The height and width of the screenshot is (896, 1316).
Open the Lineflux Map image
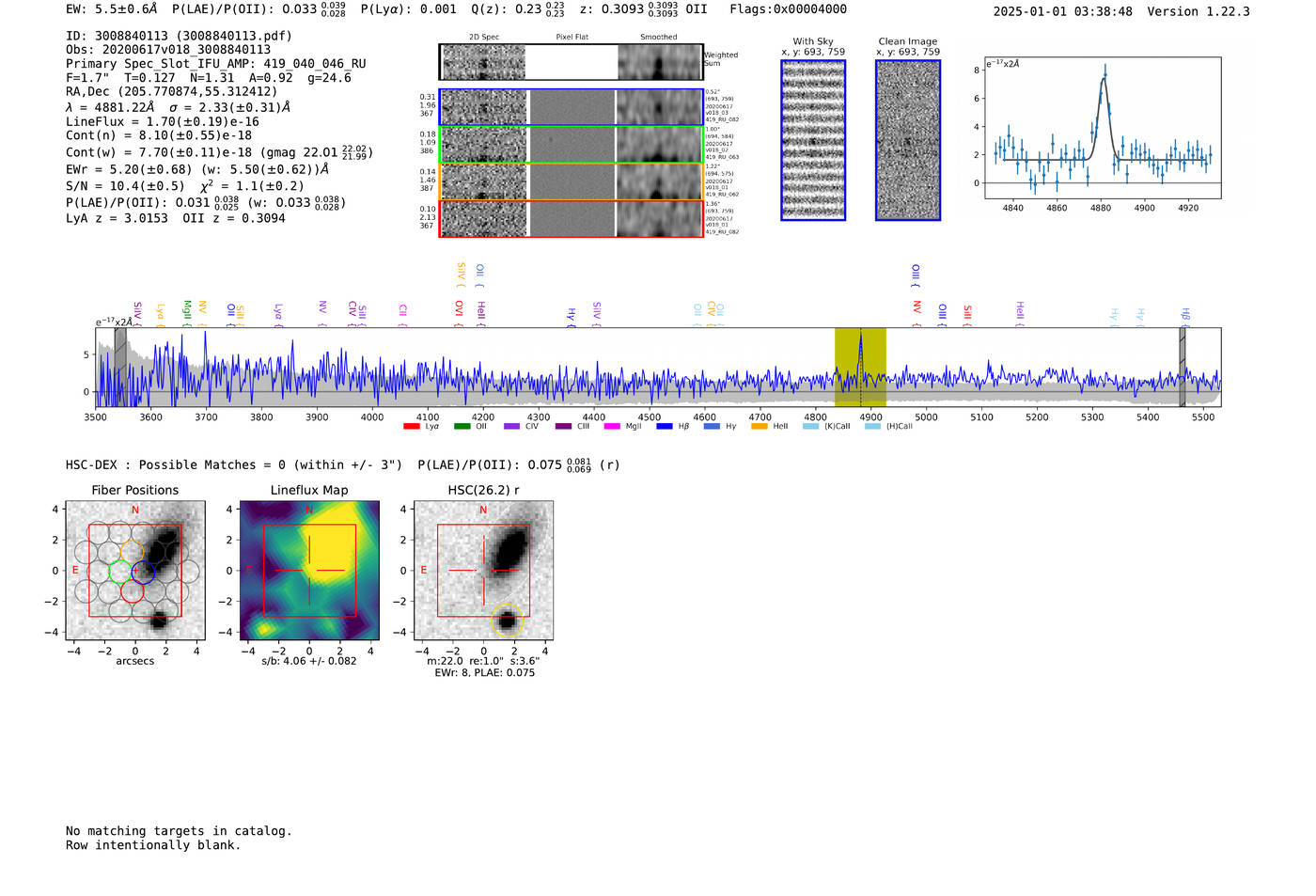point(309,571)
